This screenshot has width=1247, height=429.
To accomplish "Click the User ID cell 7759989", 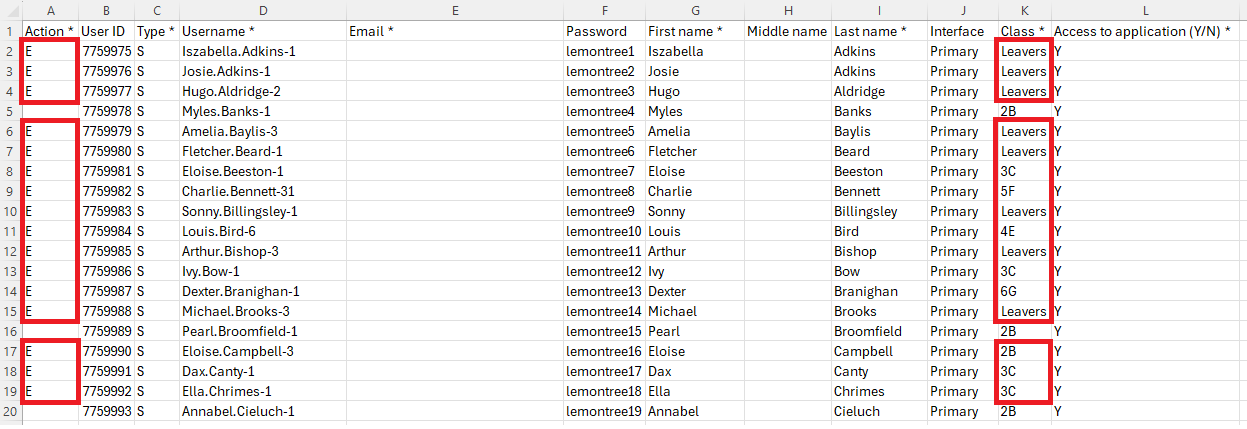I will click(106, 331).
